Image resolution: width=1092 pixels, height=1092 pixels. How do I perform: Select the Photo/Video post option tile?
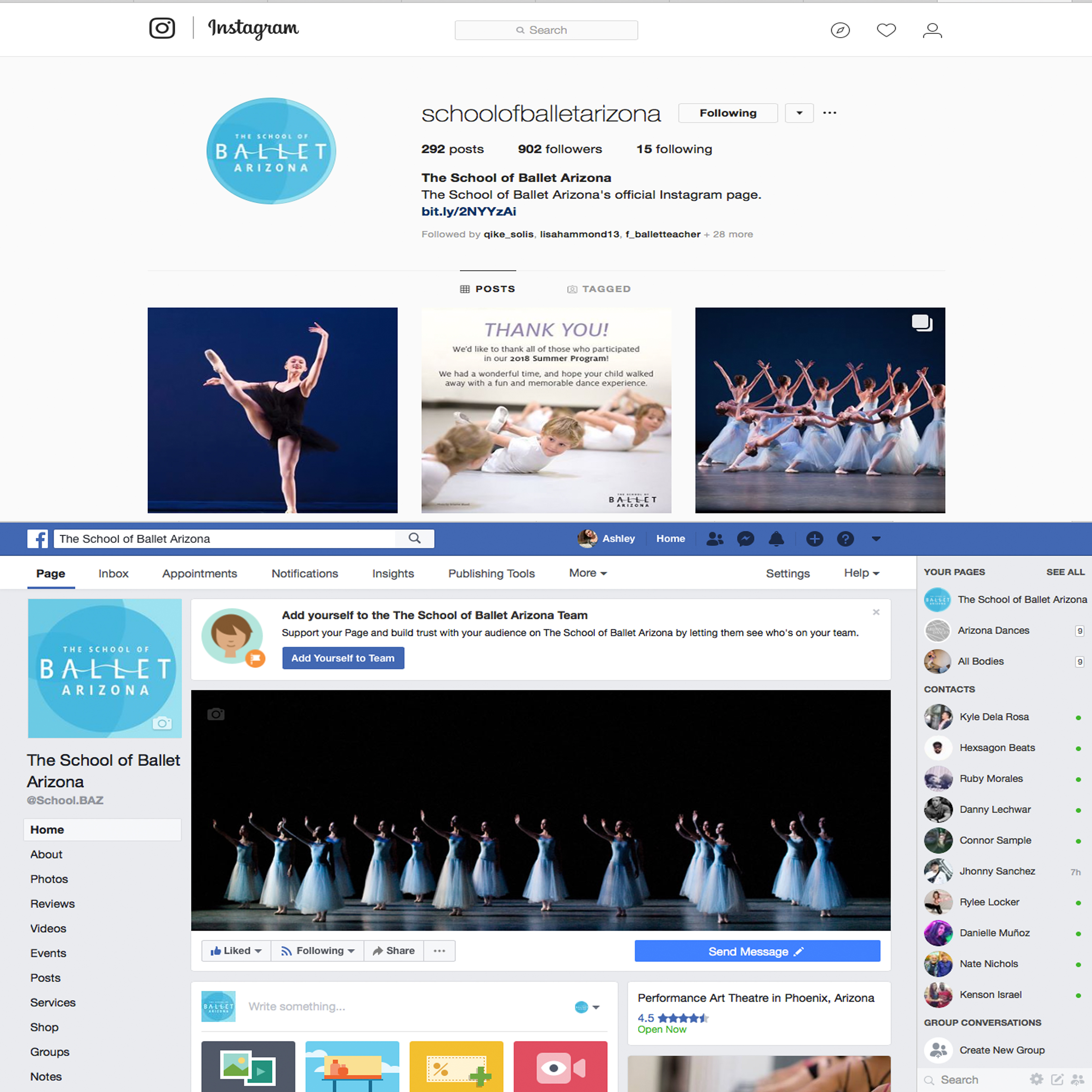tap(248, 1066)
